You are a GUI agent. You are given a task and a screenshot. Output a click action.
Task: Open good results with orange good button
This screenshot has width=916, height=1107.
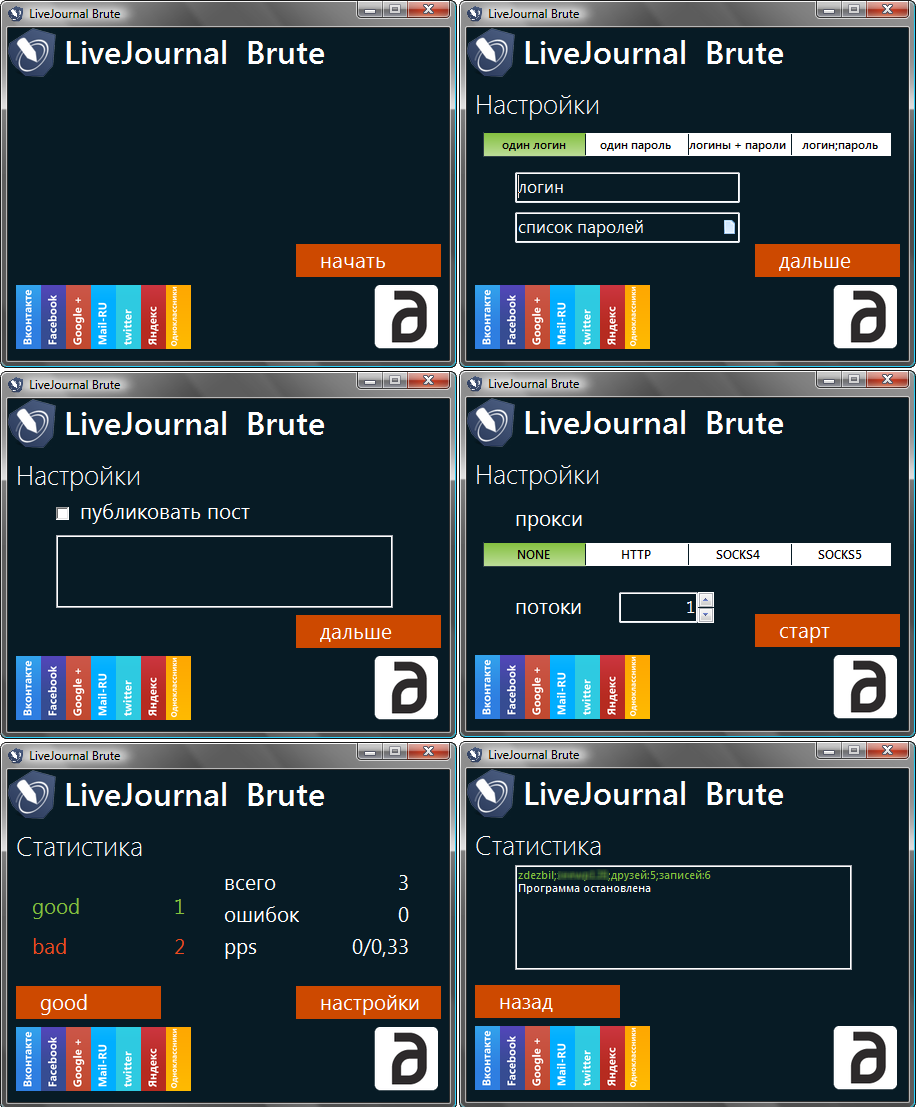(x=88, y=1003)
